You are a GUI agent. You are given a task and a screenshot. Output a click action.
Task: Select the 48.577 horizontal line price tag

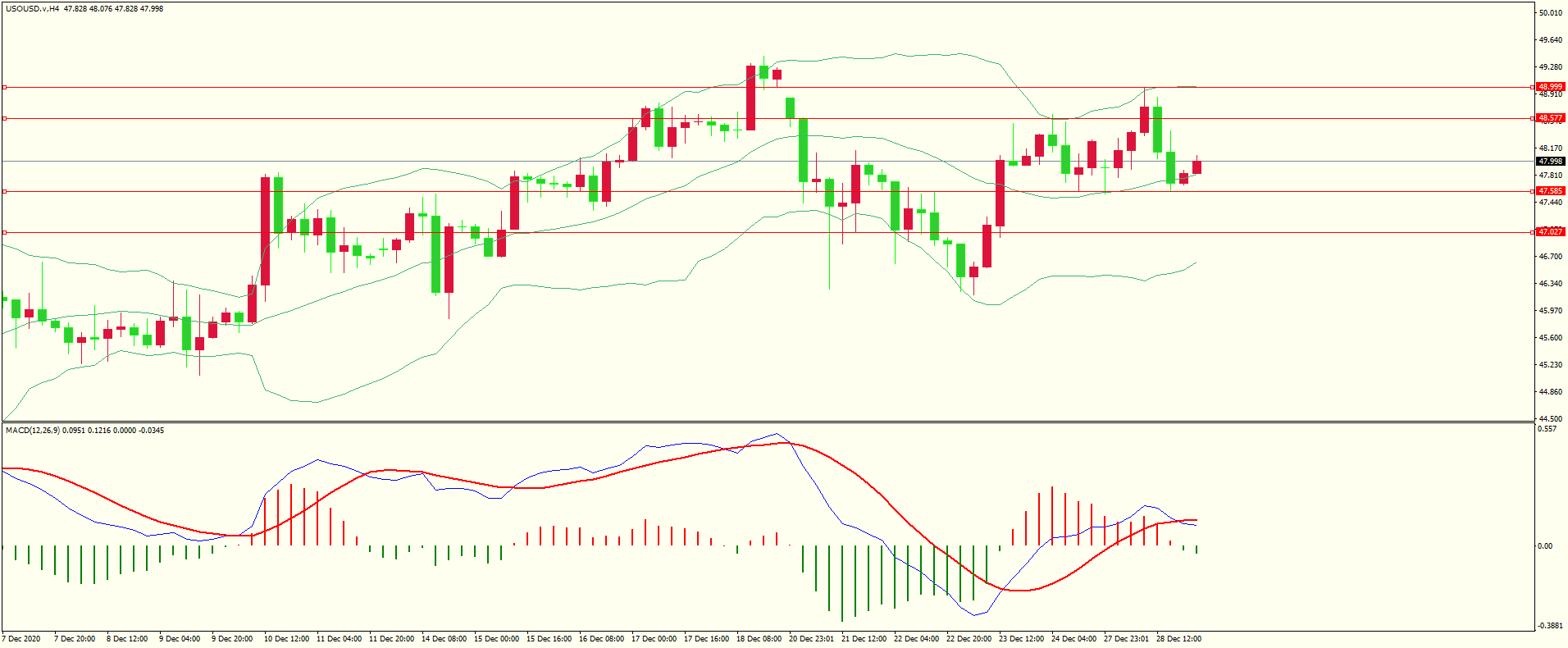(x=1549, y=118)
